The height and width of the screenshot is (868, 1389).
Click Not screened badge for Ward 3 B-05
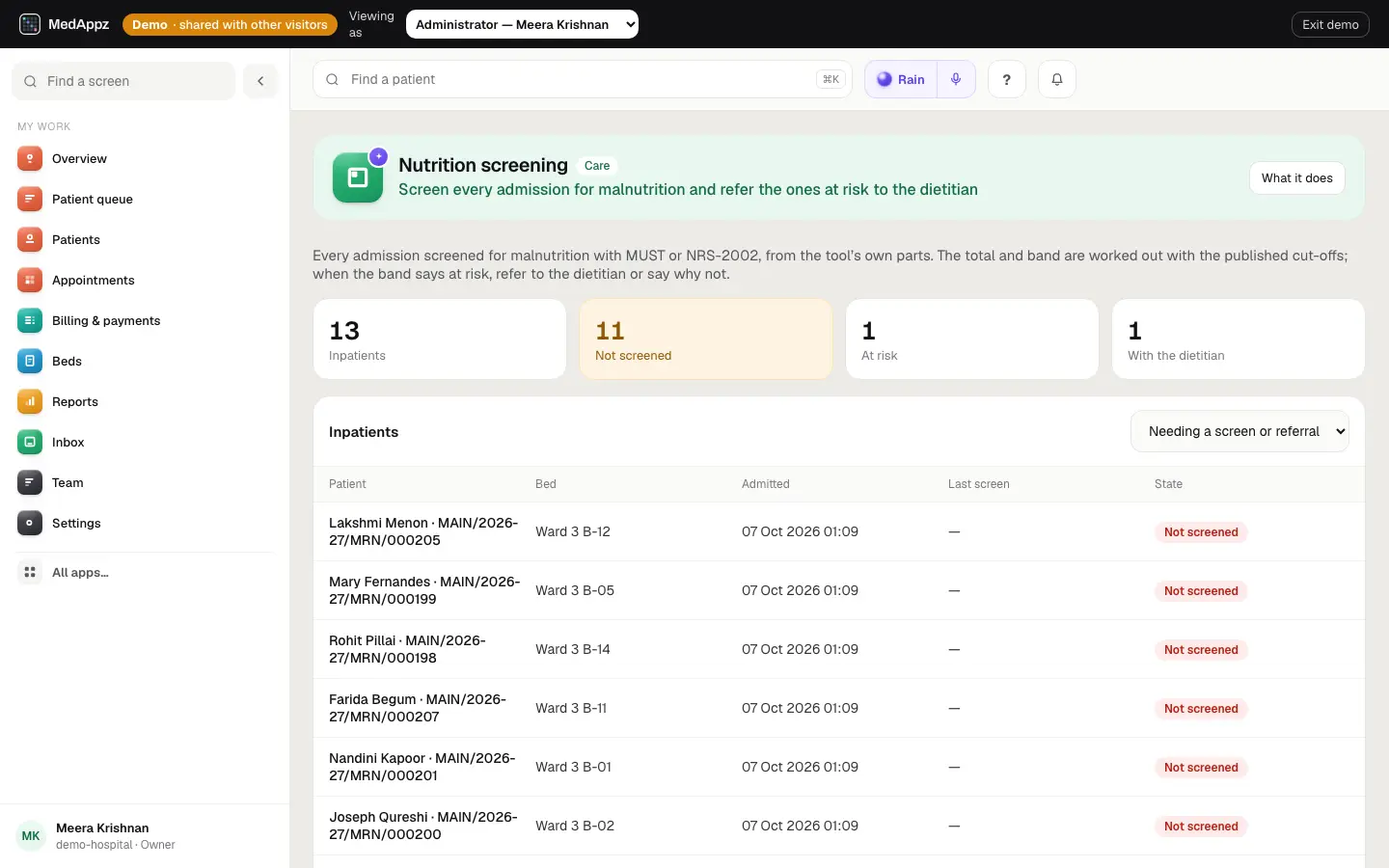click(x=1201, y=591)
